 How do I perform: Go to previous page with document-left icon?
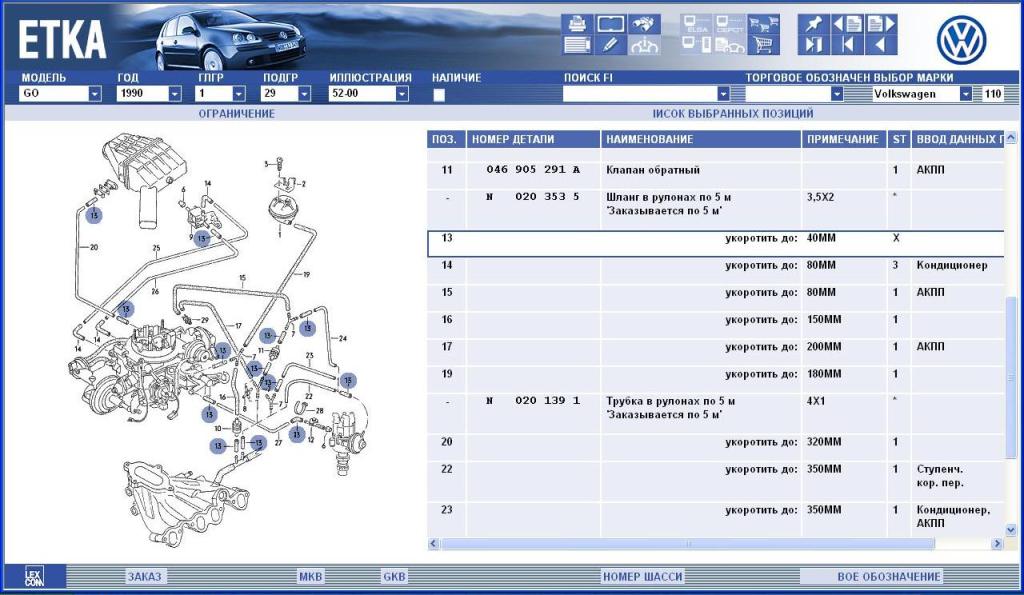(847, 24)
